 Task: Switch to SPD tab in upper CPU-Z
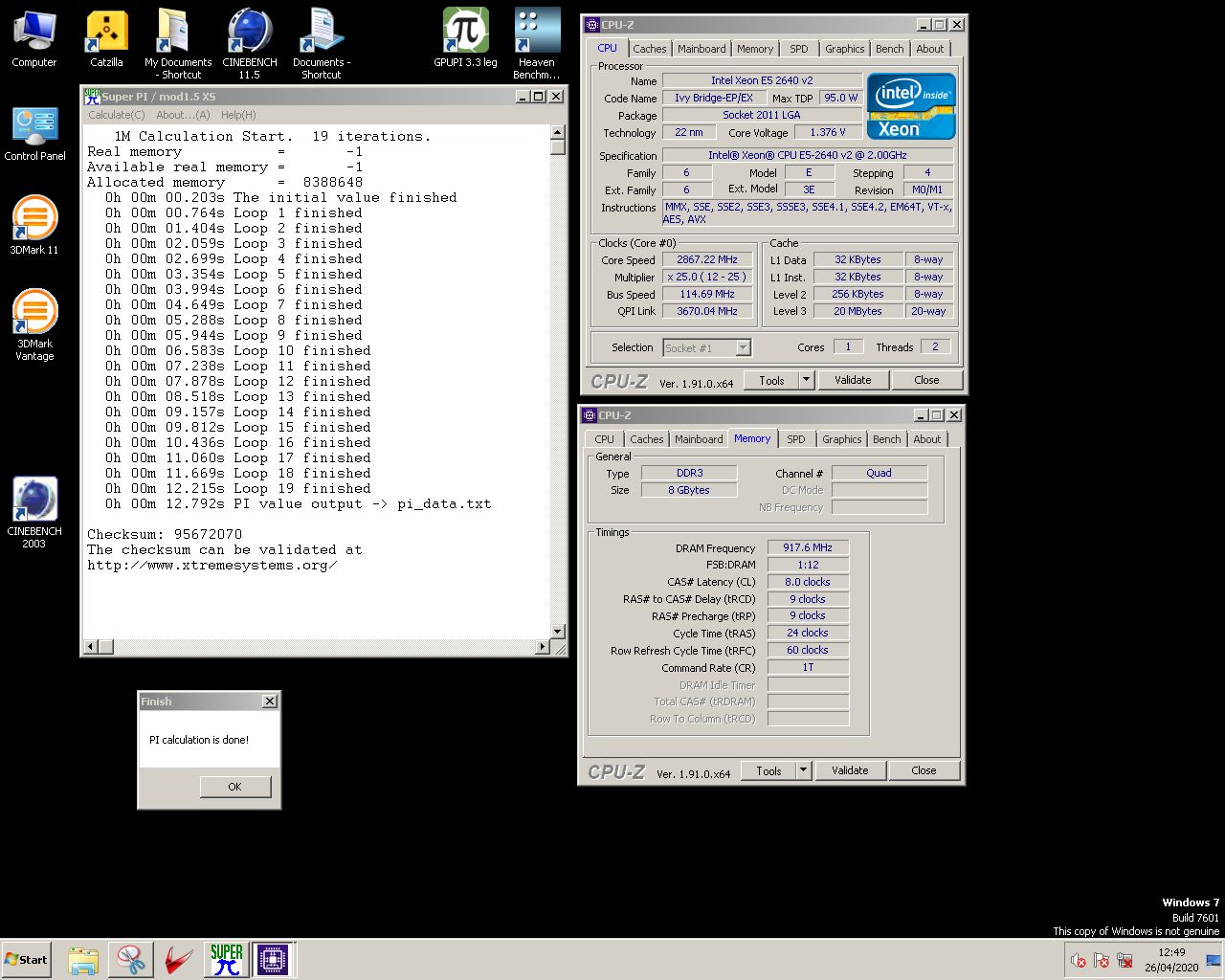(799, 49)
